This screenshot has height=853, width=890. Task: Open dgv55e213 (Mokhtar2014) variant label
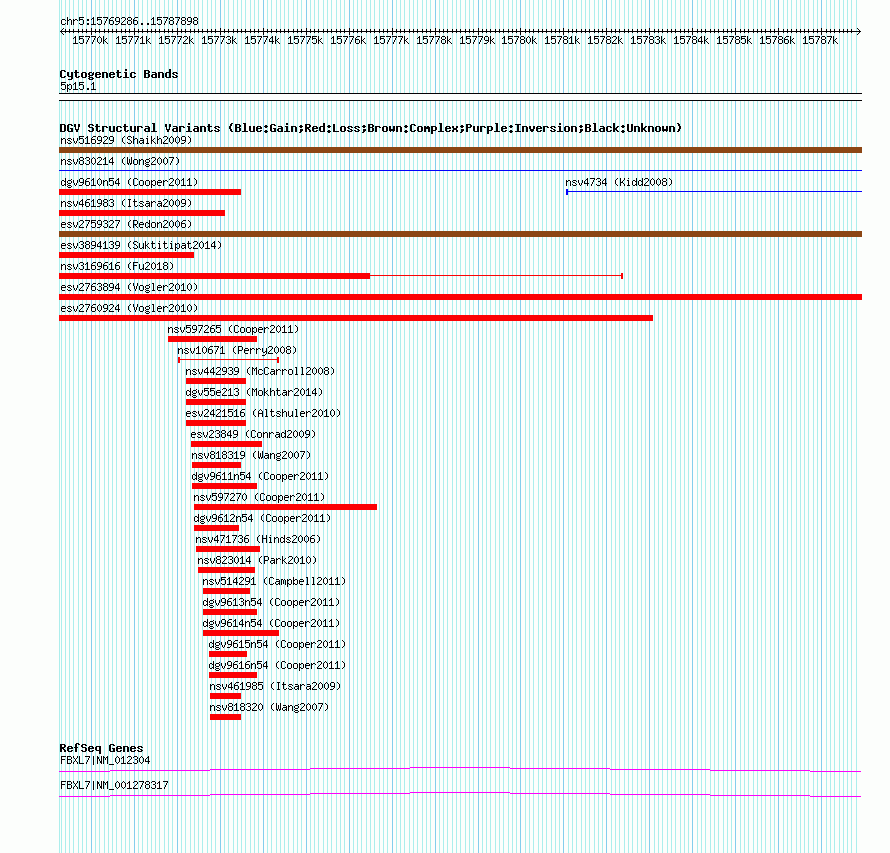coord(254,392)
